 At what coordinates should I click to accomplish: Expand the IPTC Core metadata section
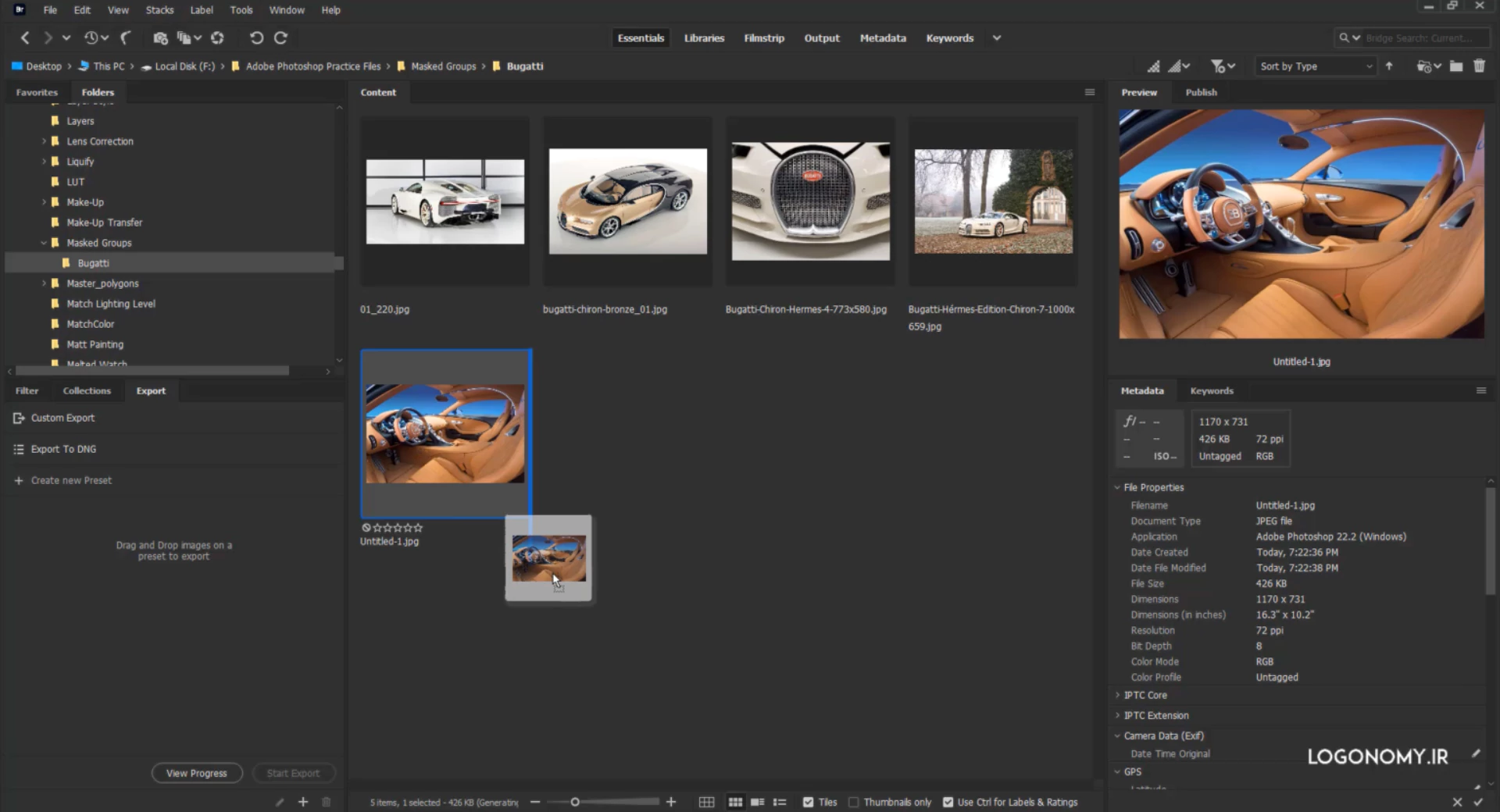coord(1117,695)
